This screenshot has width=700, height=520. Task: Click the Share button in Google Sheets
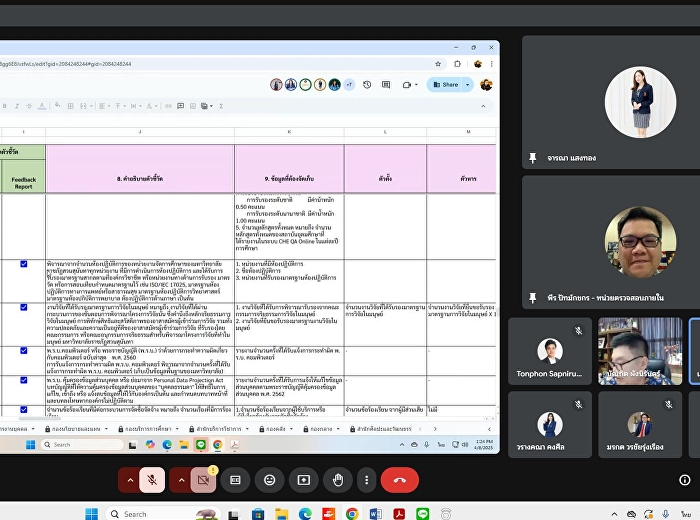point(446,85)
